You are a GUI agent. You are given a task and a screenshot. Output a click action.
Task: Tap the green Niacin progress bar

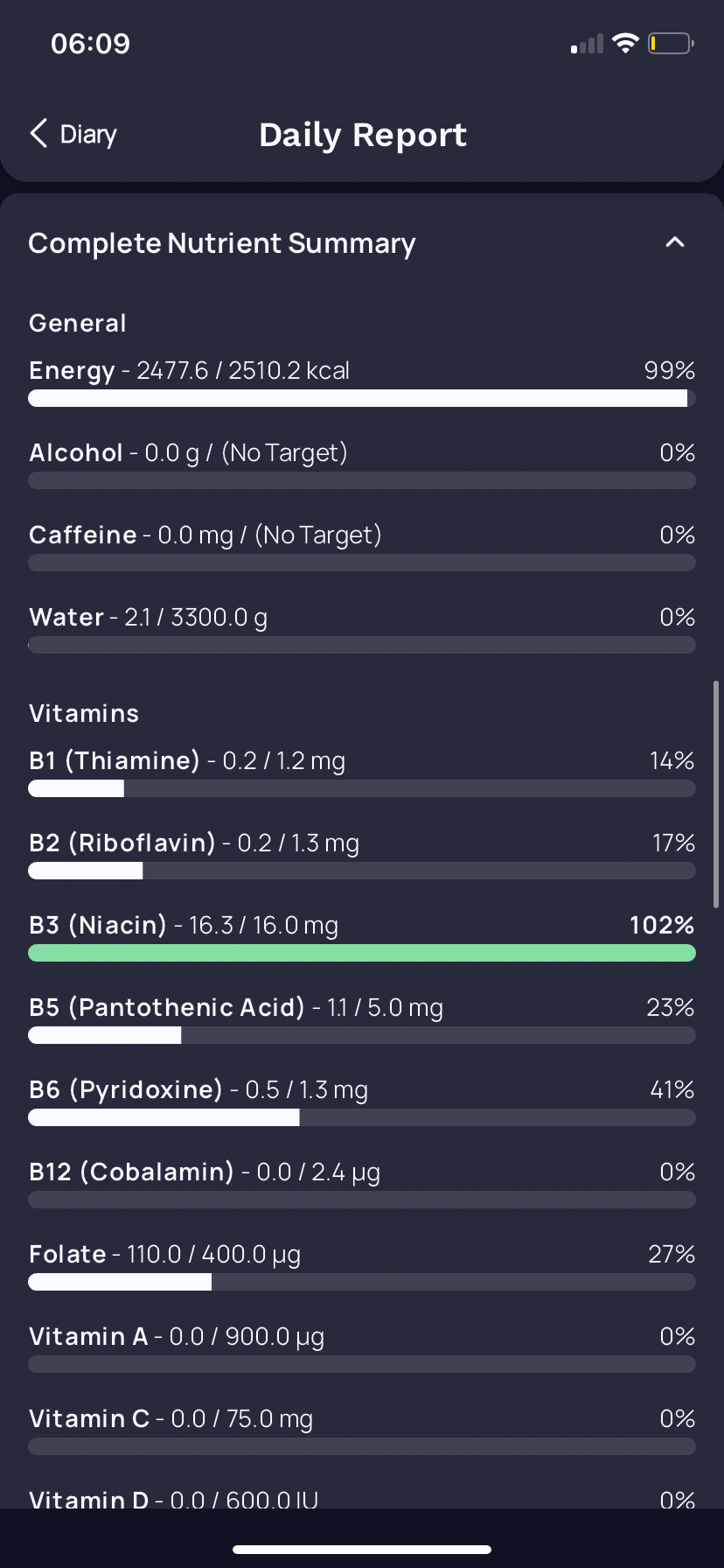pos(362,953)
